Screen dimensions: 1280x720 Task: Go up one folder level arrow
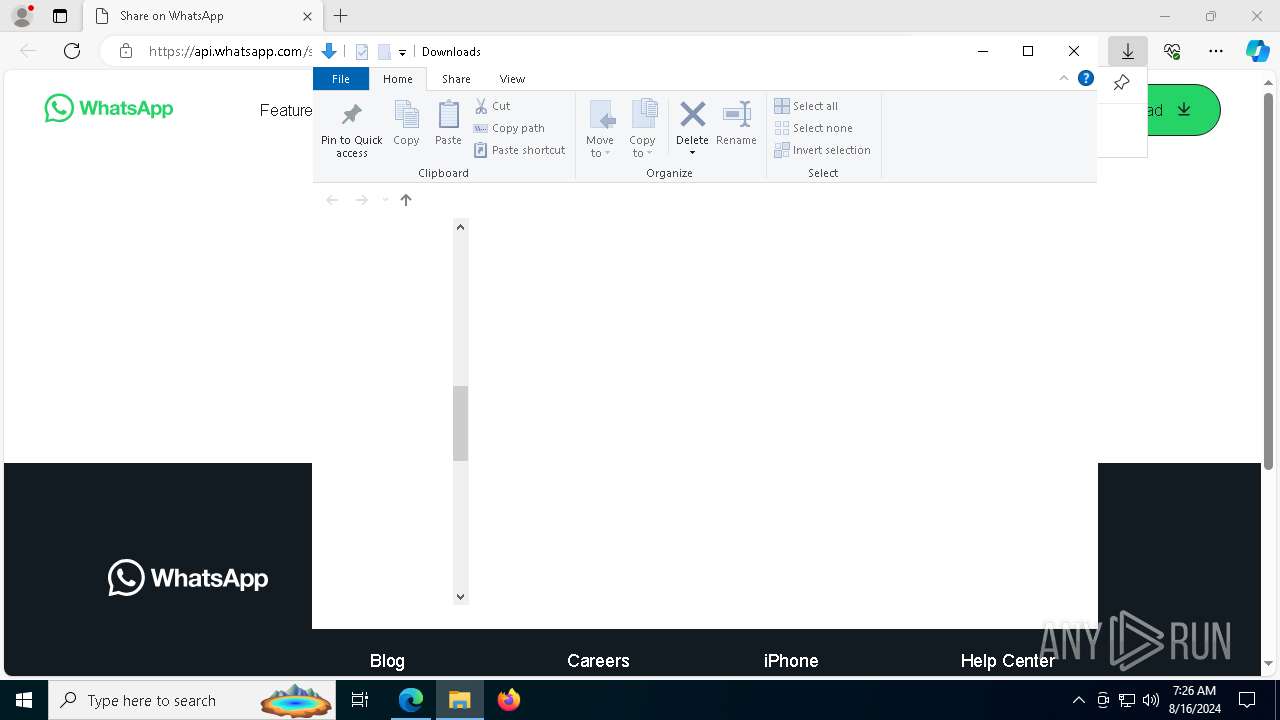[406, 200]
